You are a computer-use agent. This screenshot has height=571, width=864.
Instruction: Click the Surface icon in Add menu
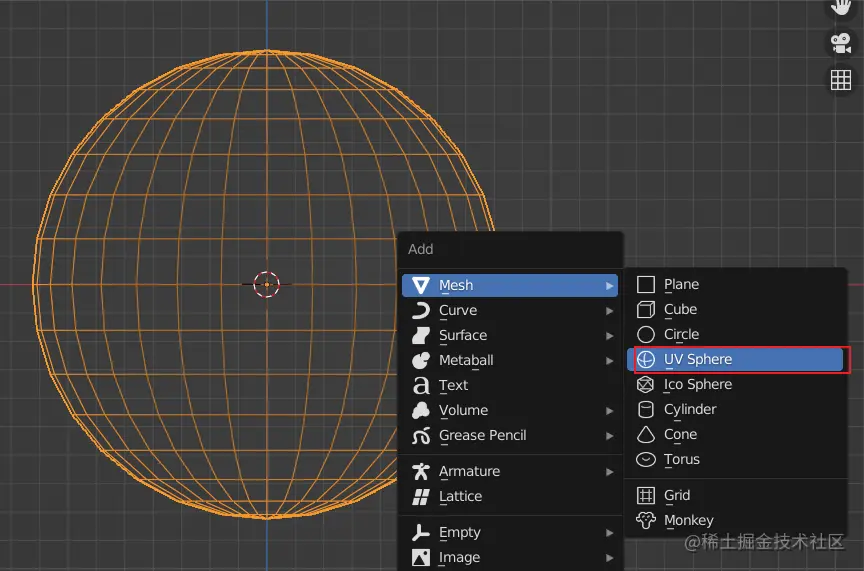[420, 335]
